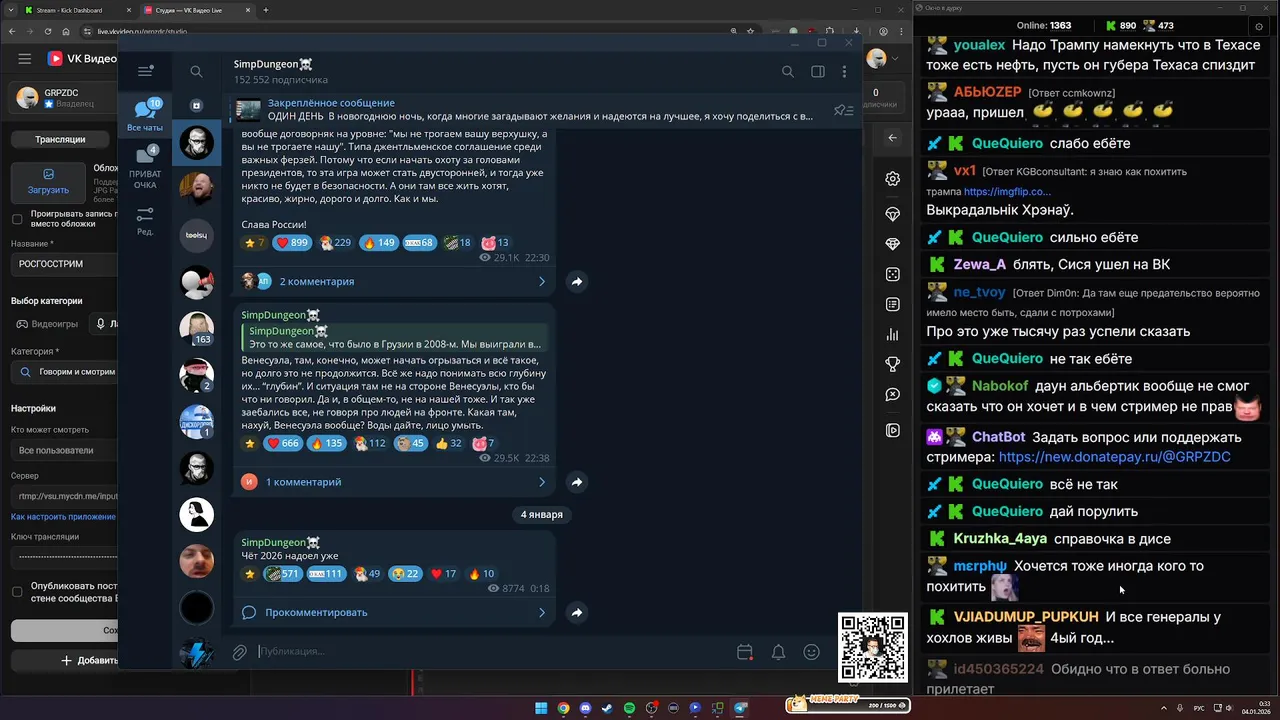Open Steam from the taskbar
Viewport: 1280px width, 720px height.
(x=607, y=708)
